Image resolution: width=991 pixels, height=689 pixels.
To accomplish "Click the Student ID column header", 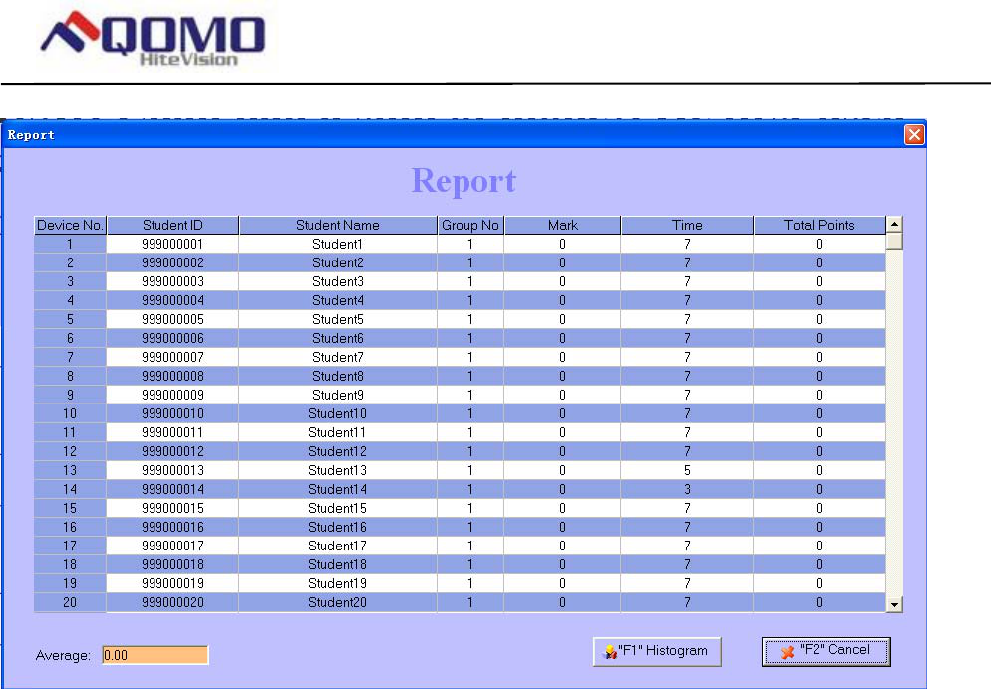I will (173, 225).
